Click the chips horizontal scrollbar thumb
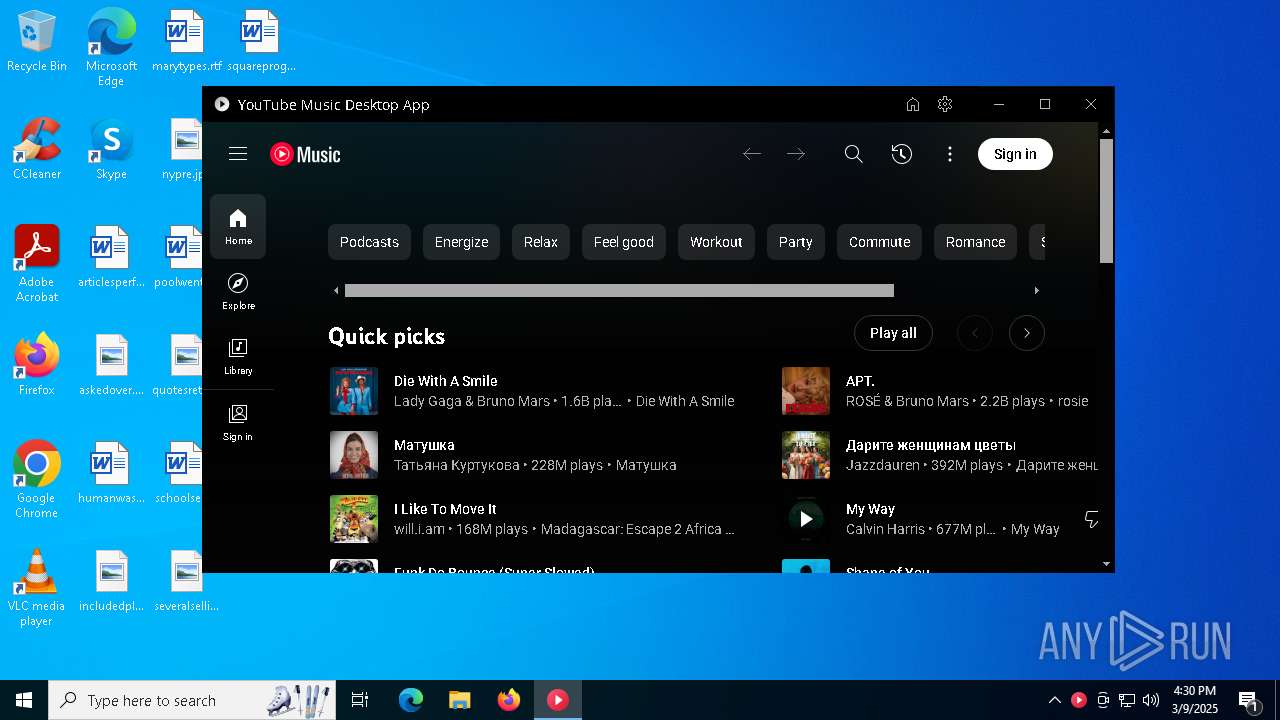The height and width of the screenshot is (720, 1280). click(619, 291)
